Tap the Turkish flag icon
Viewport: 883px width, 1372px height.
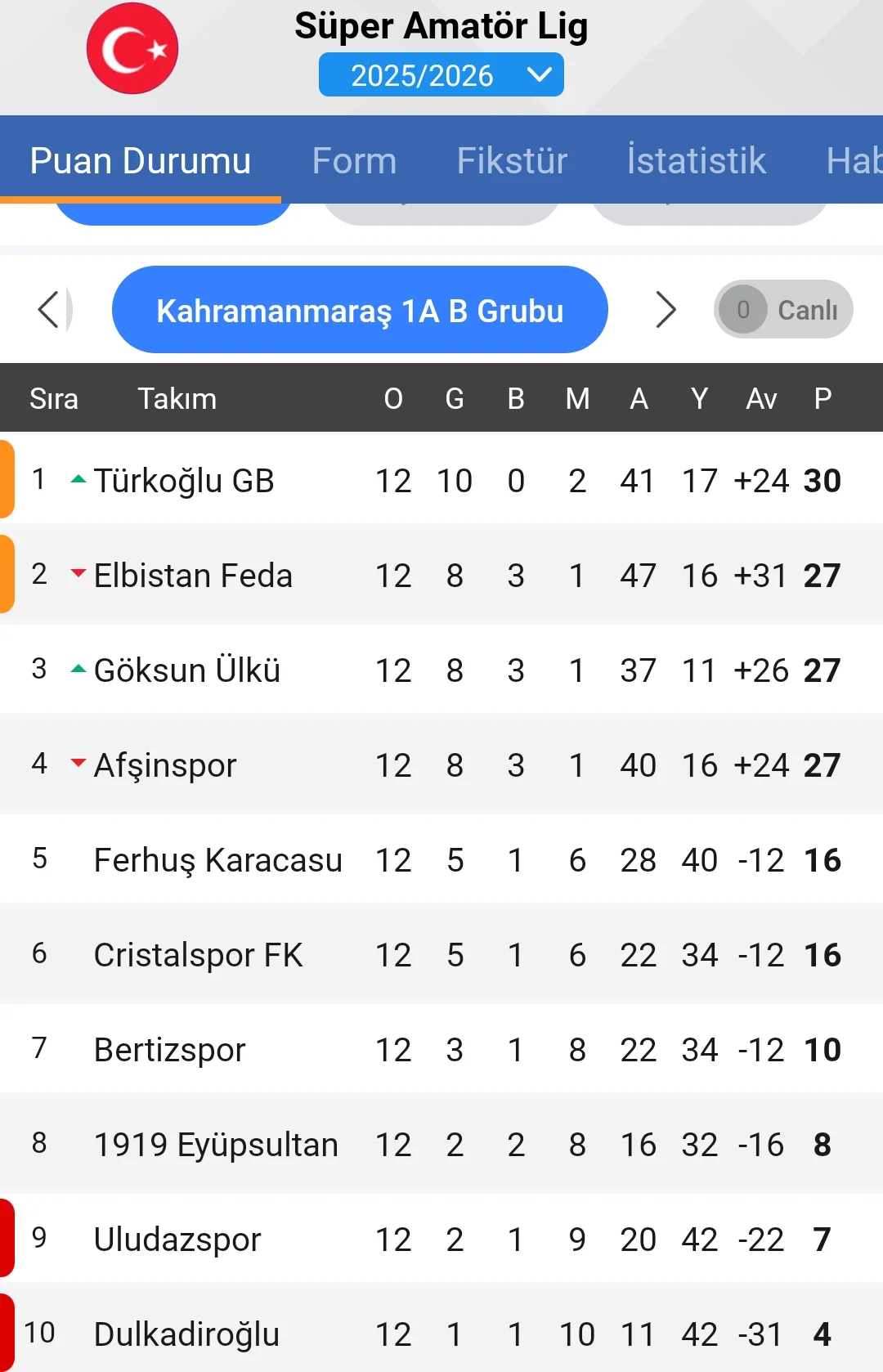click(132, 48)
